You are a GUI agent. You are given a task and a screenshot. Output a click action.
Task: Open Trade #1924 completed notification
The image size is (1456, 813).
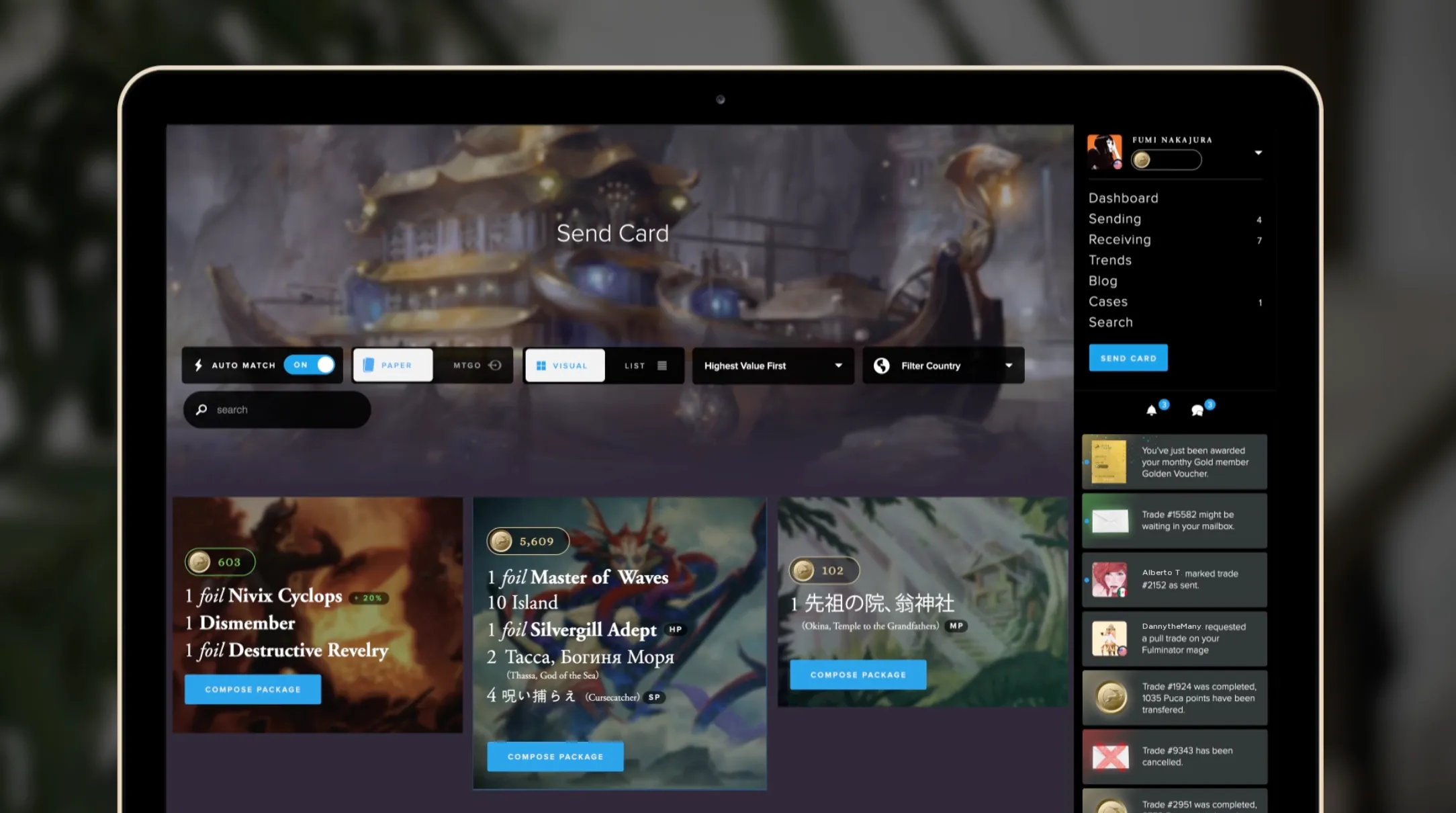point(1175,697)
